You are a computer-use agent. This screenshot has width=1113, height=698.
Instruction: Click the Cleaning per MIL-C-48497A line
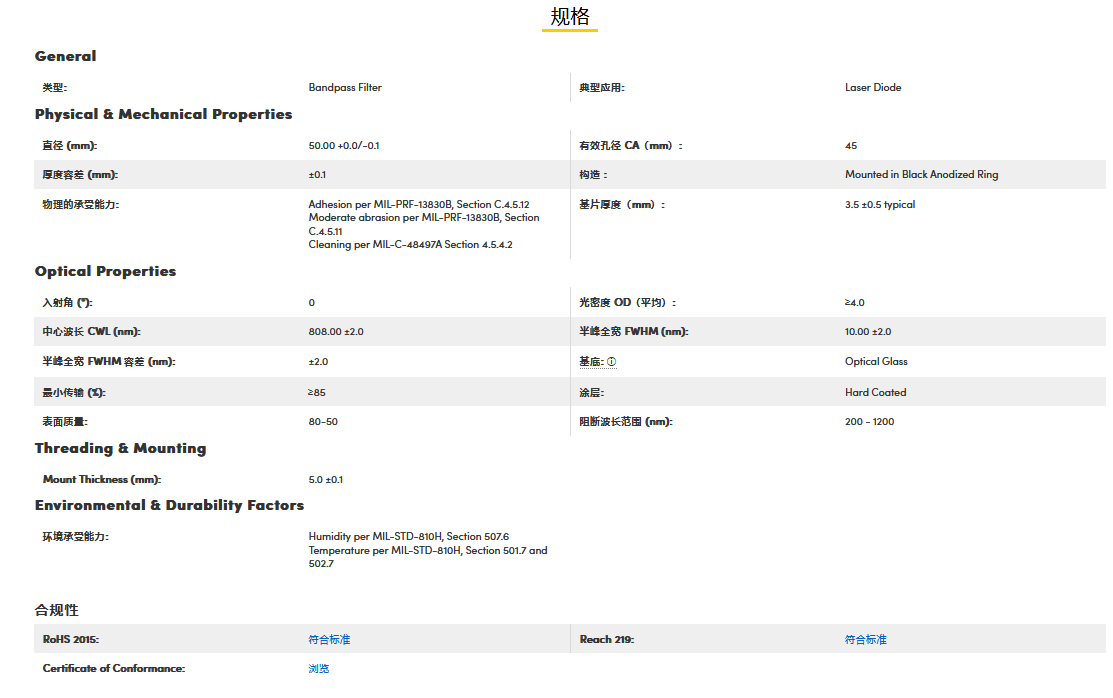point(410,244)
